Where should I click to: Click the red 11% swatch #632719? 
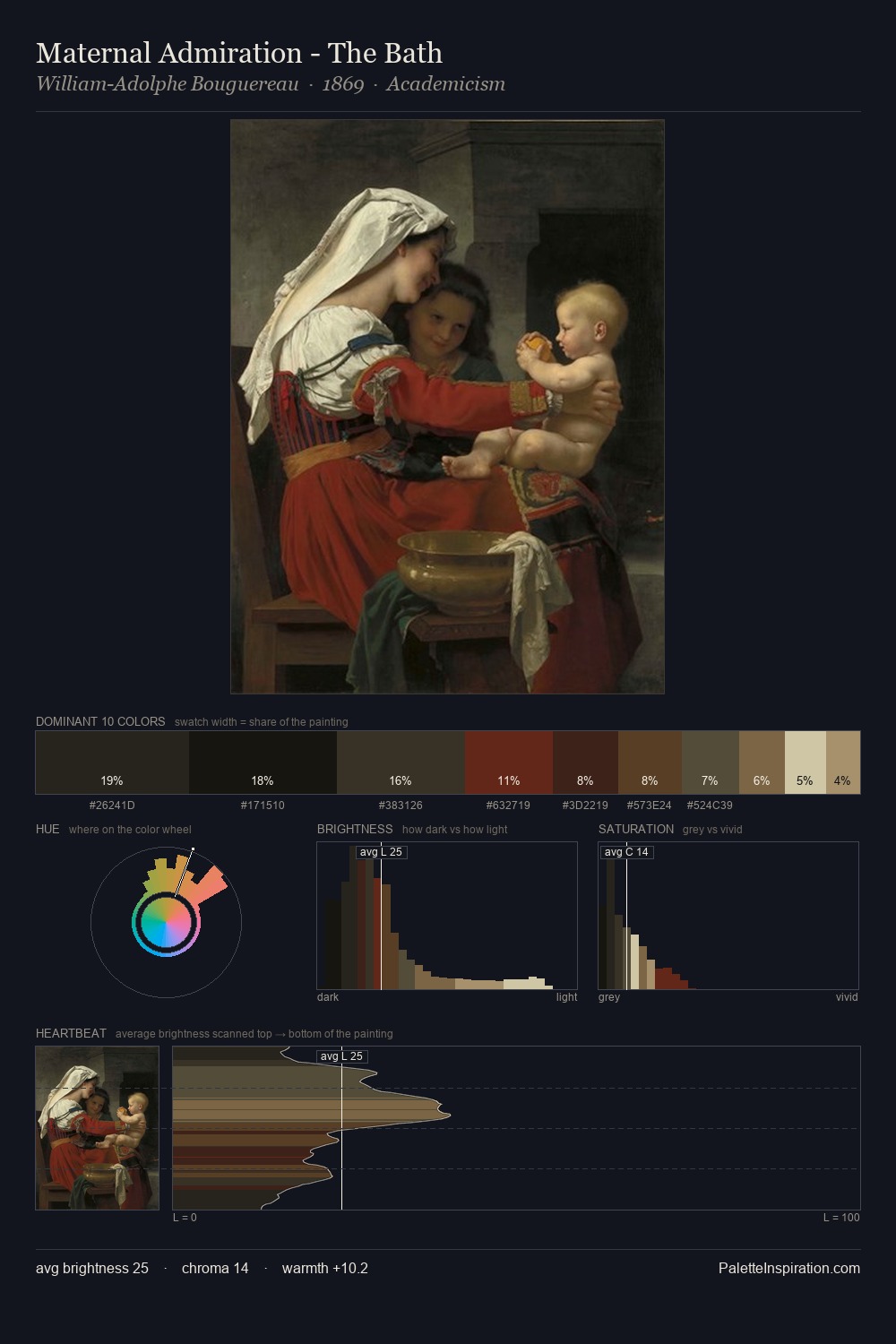point(509,762)
